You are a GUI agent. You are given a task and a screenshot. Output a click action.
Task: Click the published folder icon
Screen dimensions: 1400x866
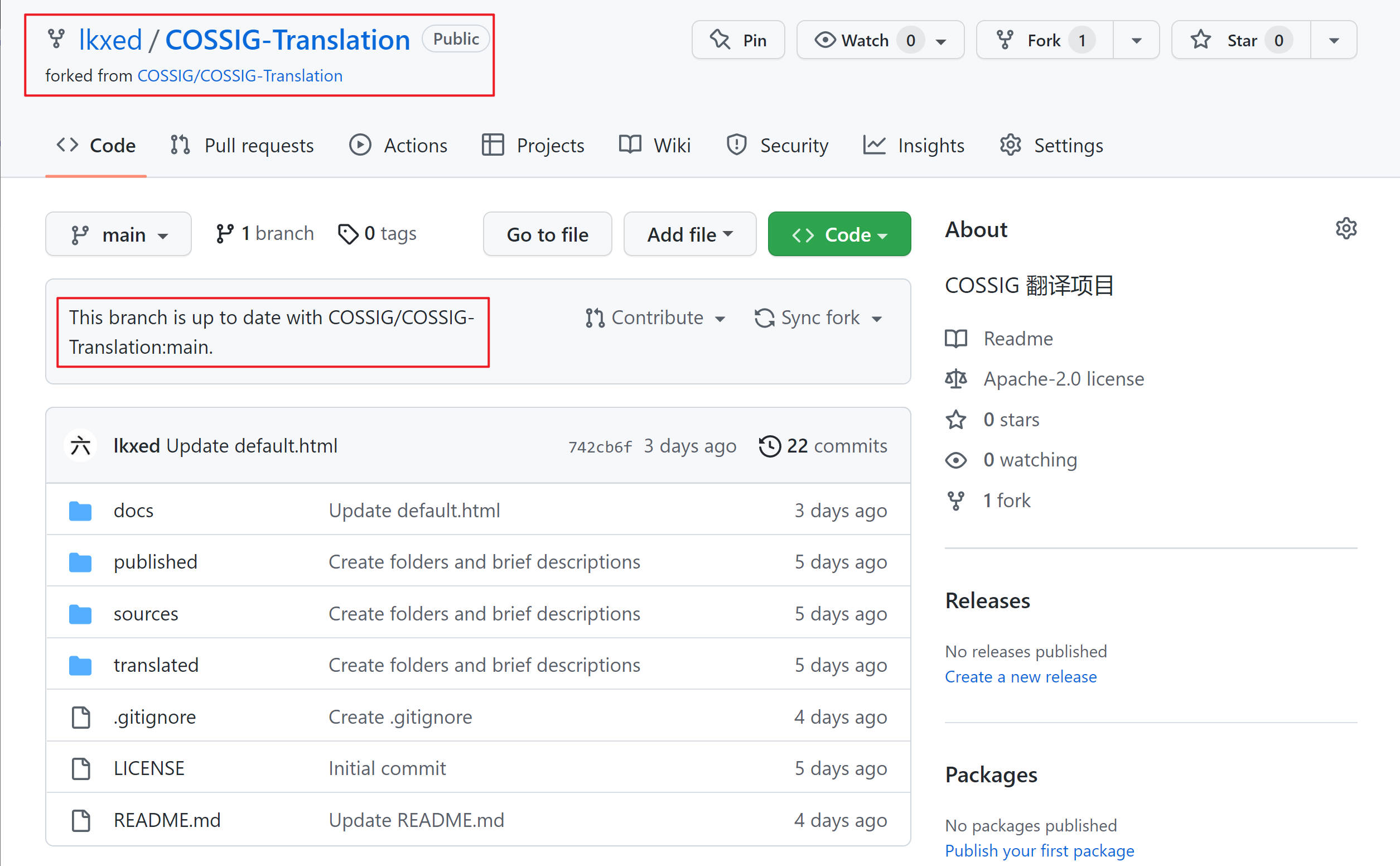(x=80, y=562)
